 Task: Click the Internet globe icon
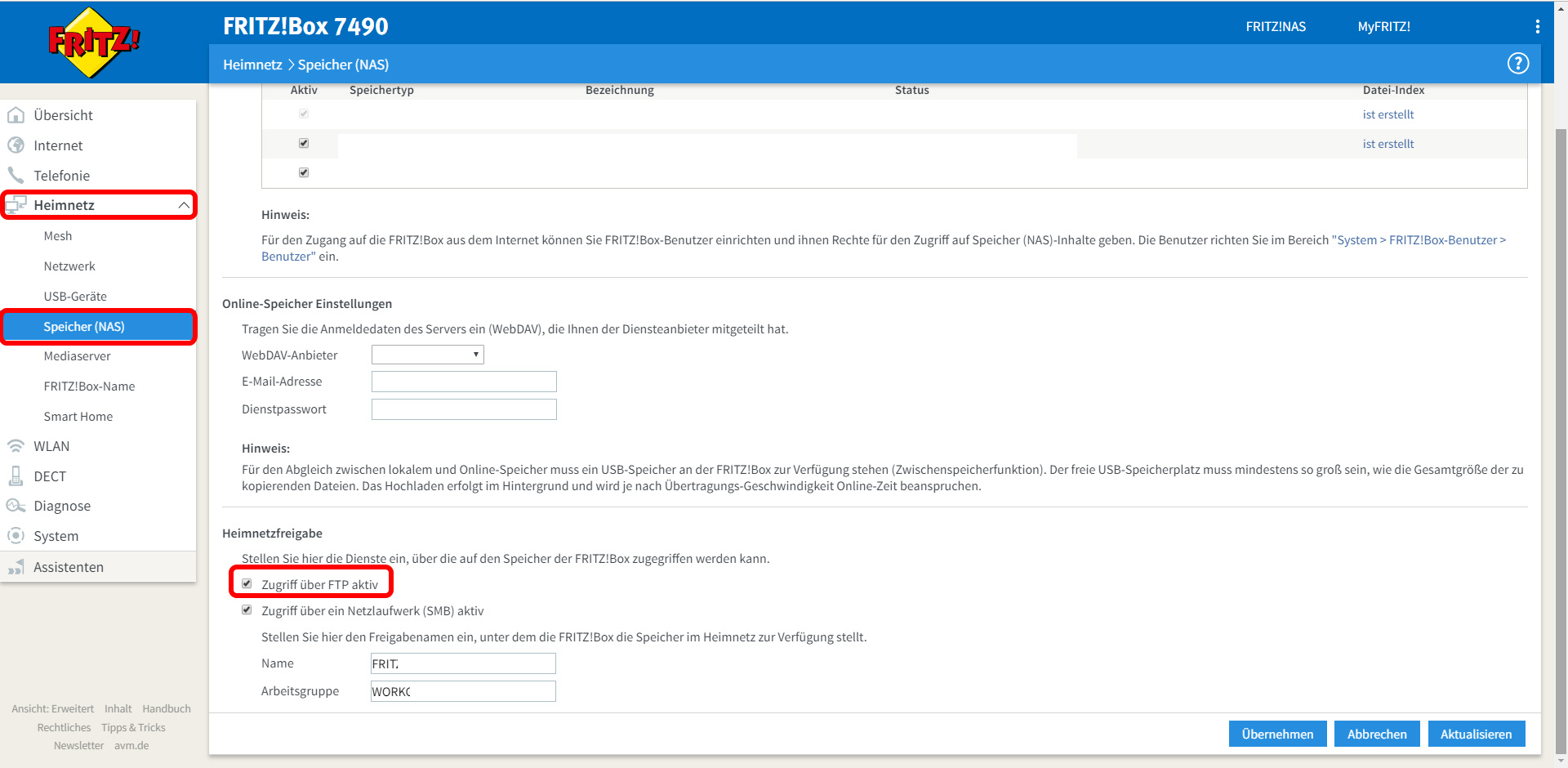point(16,145)
